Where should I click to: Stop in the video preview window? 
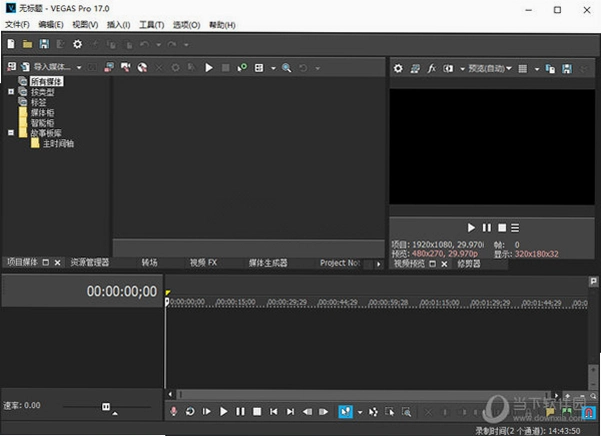pos(502,228)
